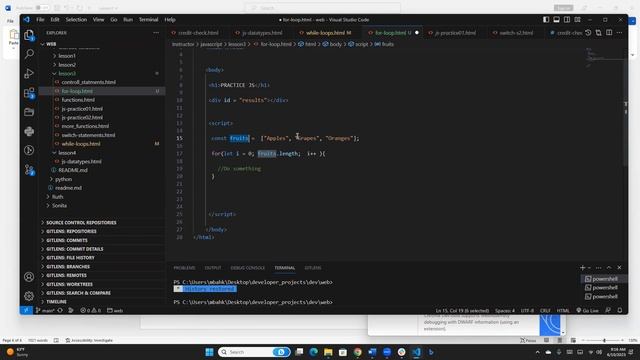Toggle primary sidebar layout icon in title bar
The image size is (640, 360).
pyautogui.click(x=546, y=20)
